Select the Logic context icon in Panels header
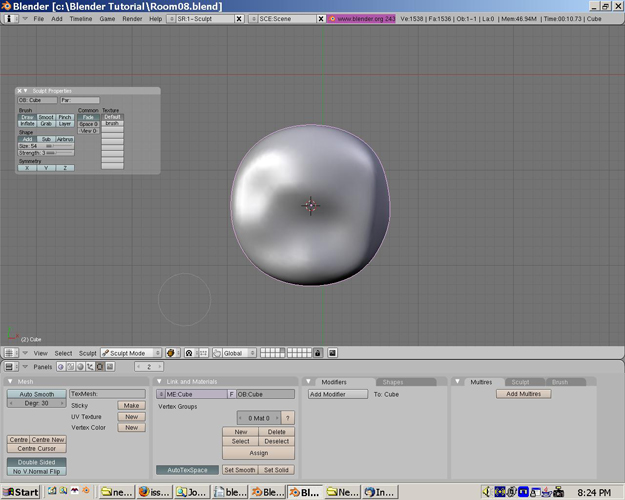 [x=62, y=367]
